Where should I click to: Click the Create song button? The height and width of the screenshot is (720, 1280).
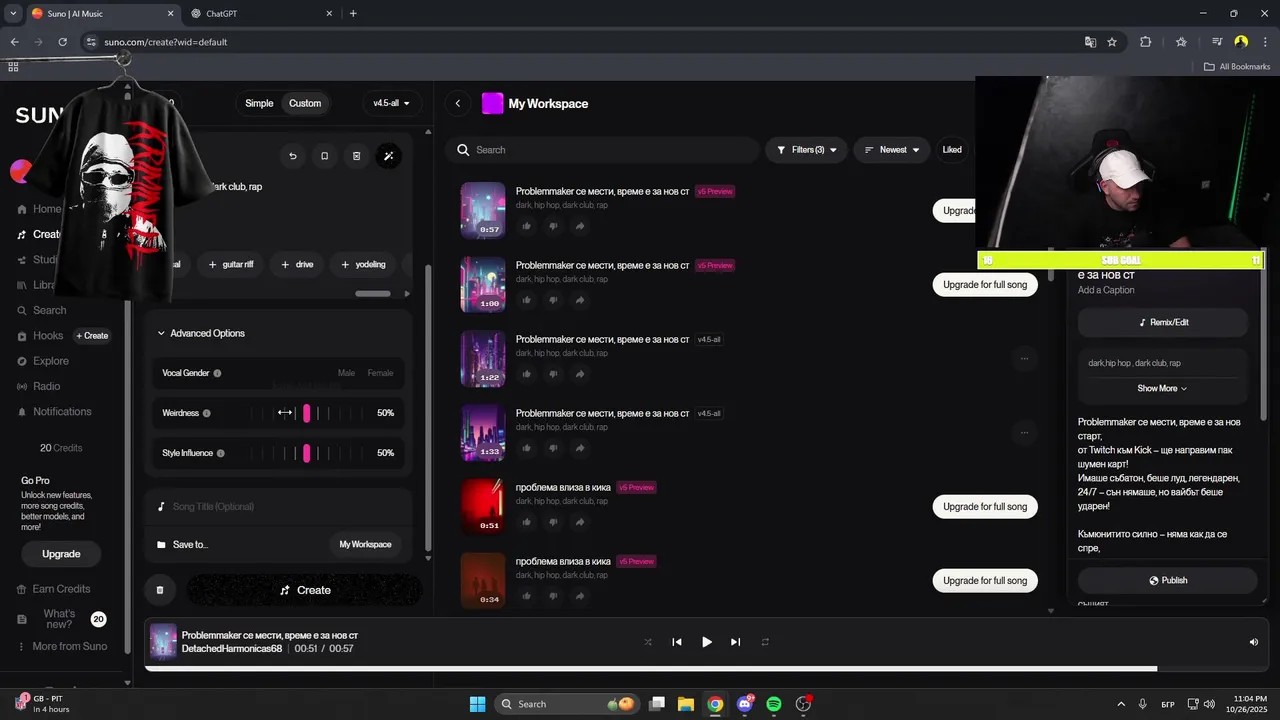(x=305, y=590)
